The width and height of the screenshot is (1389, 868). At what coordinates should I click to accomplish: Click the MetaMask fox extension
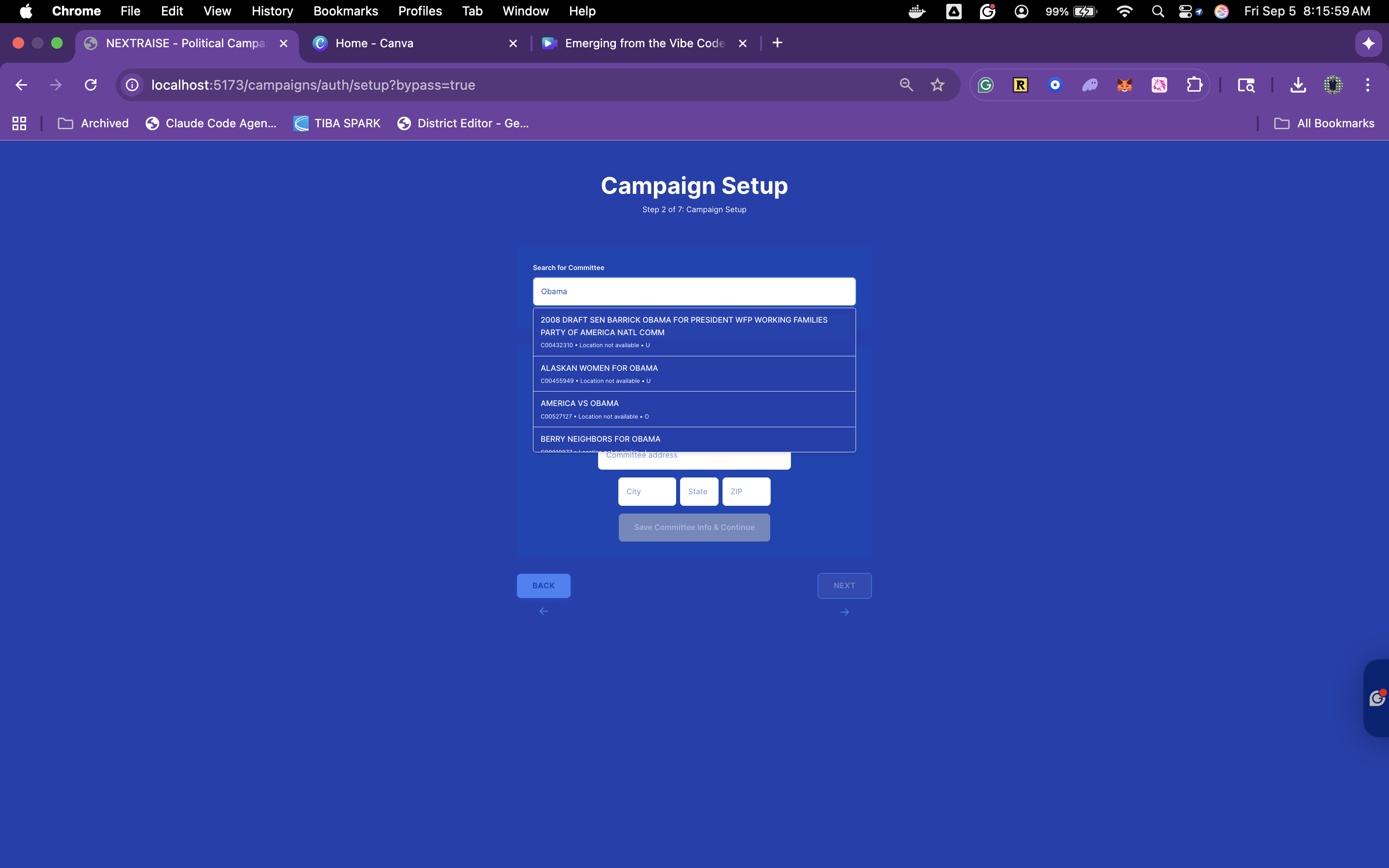pyautogui.click(x=1124, y=85)
